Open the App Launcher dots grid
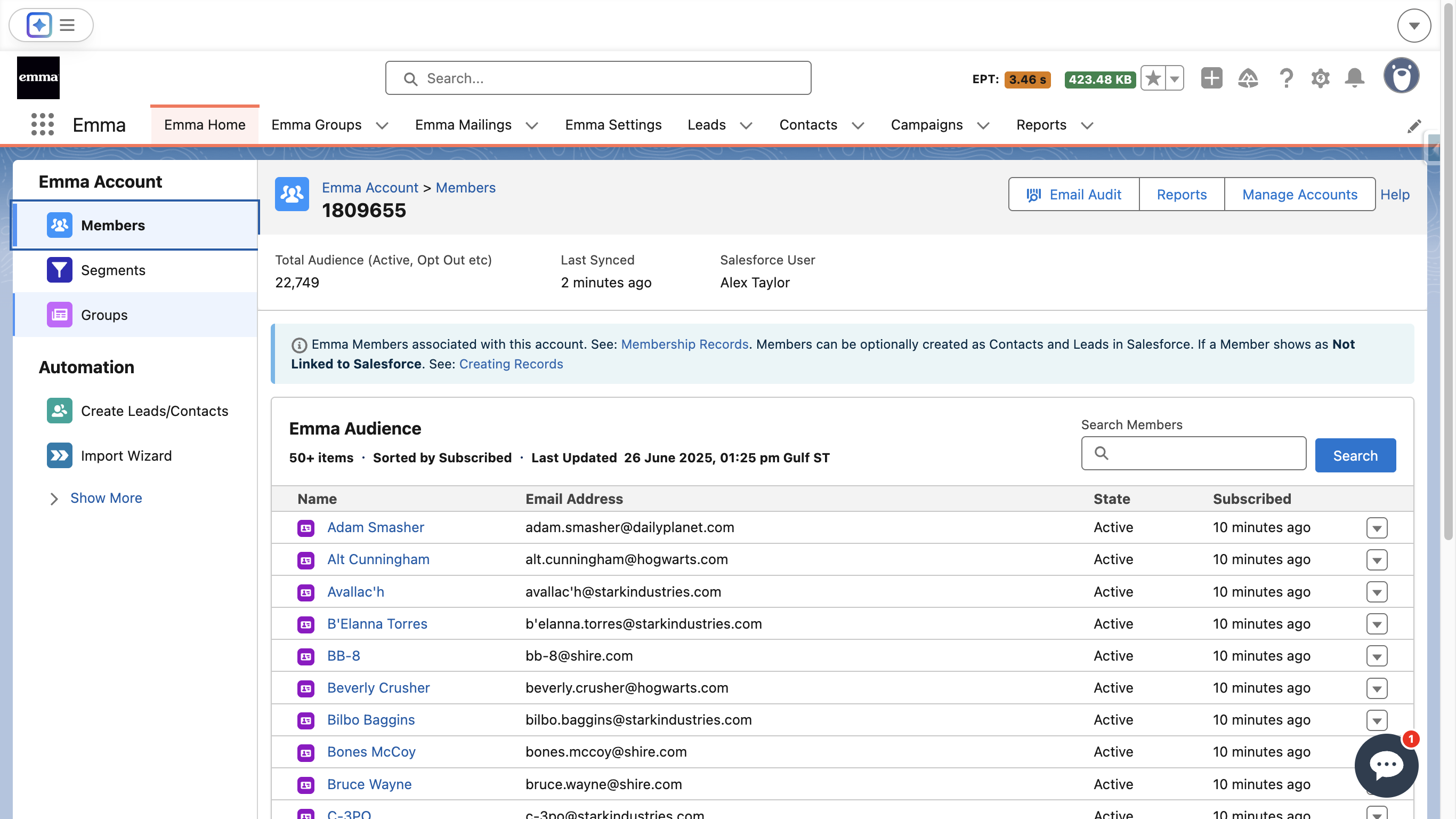1456x819 pixels. [43, 124]
